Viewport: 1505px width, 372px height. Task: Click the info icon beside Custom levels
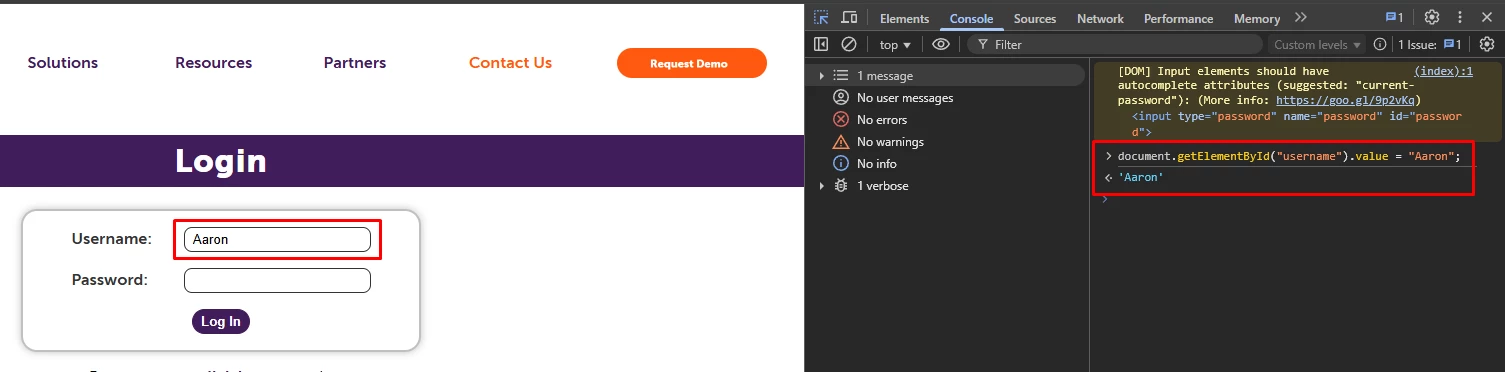1380,44
